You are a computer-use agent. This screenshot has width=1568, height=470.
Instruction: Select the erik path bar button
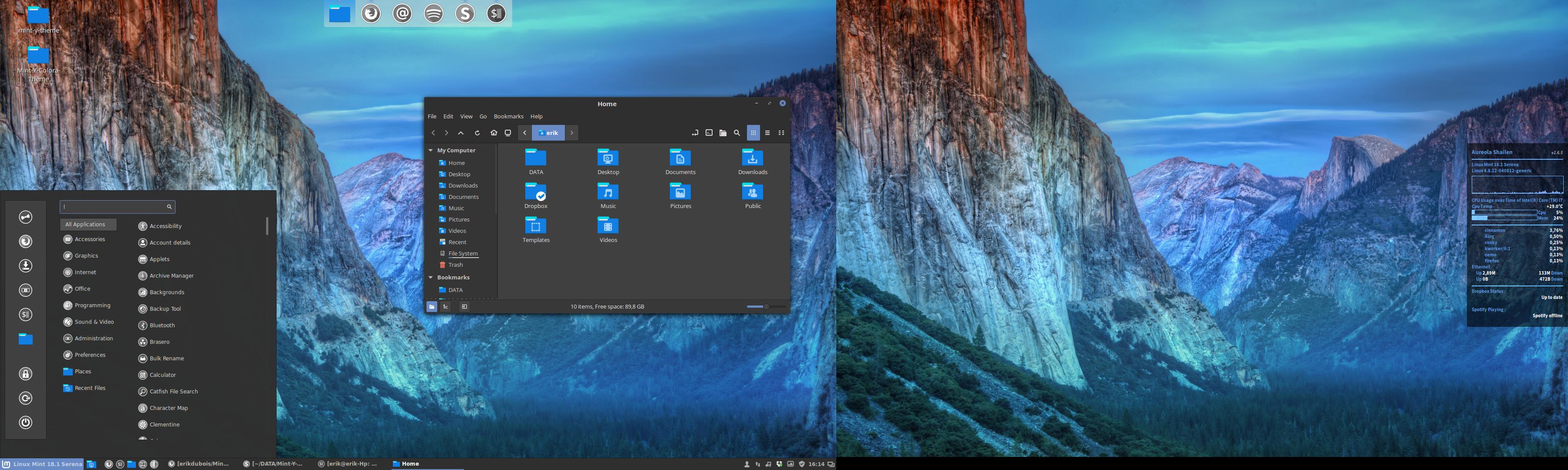point(548,133)
